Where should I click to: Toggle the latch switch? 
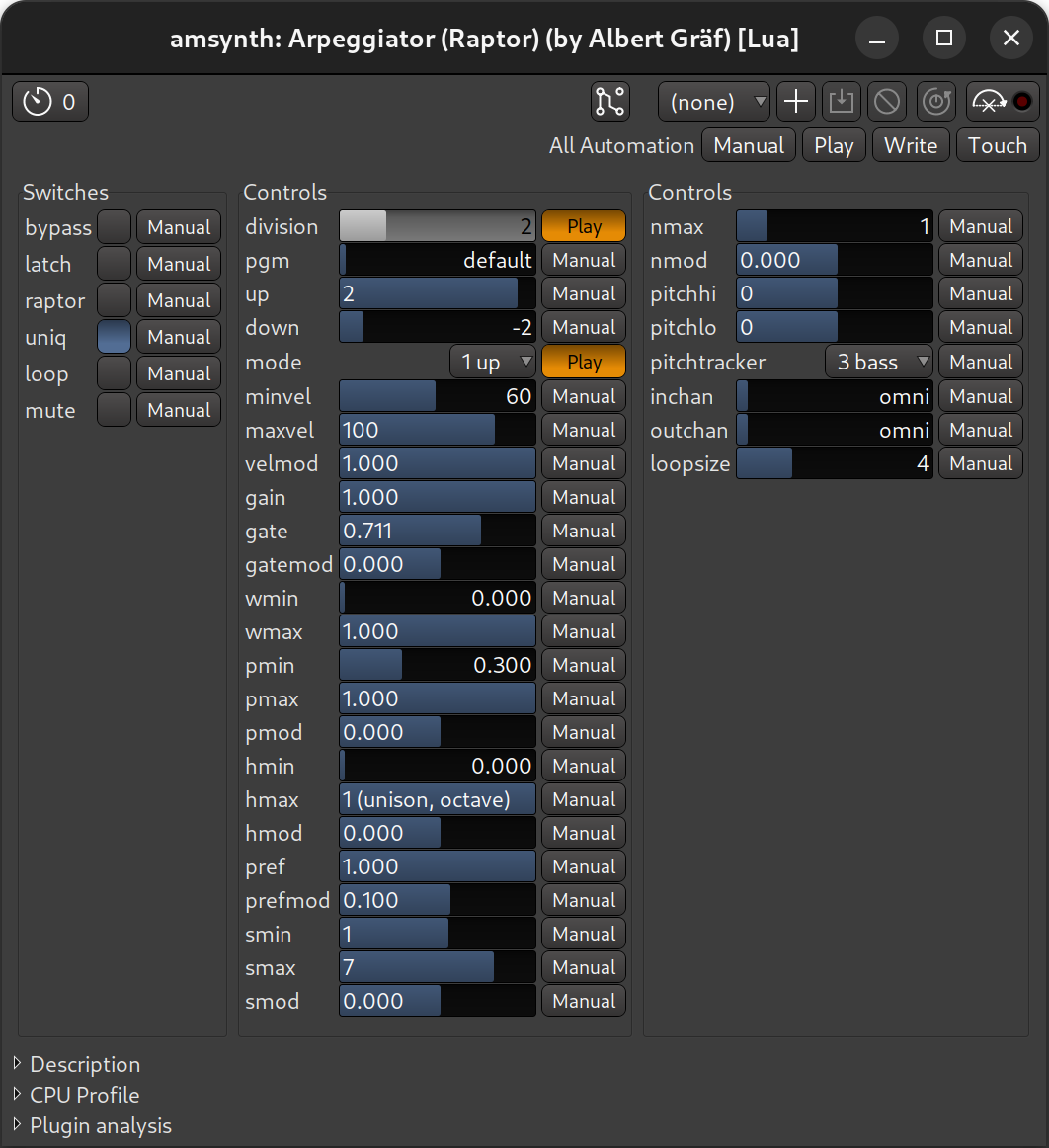tap(115, 264)
